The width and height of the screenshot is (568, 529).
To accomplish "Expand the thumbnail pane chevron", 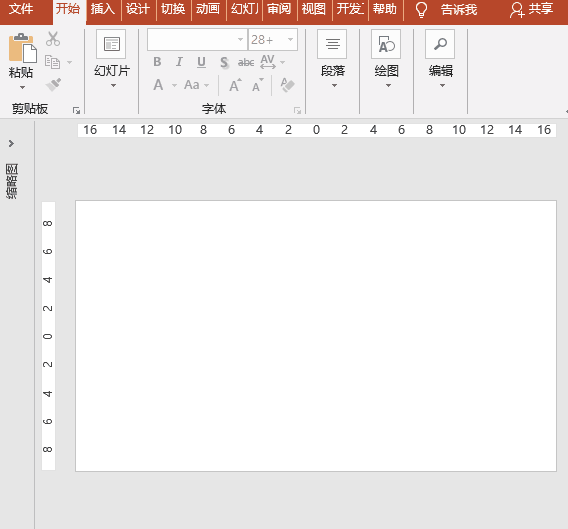I will [x=11, y=143].
